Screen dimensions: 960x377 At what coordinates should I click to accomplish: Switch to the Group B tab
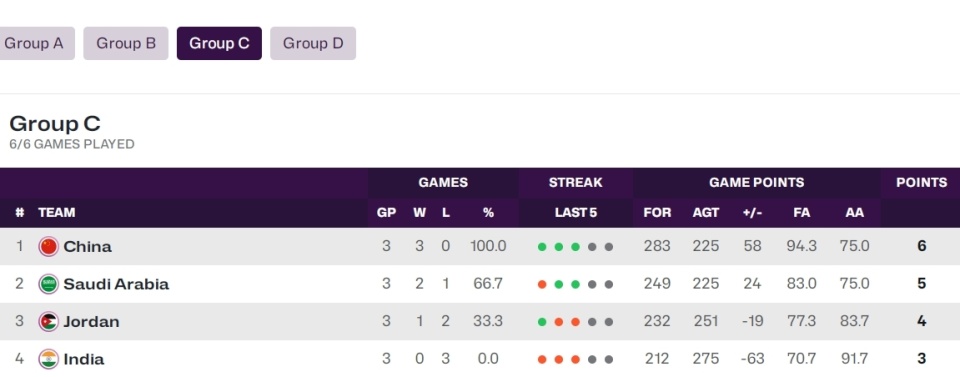(x=126, y=43)
